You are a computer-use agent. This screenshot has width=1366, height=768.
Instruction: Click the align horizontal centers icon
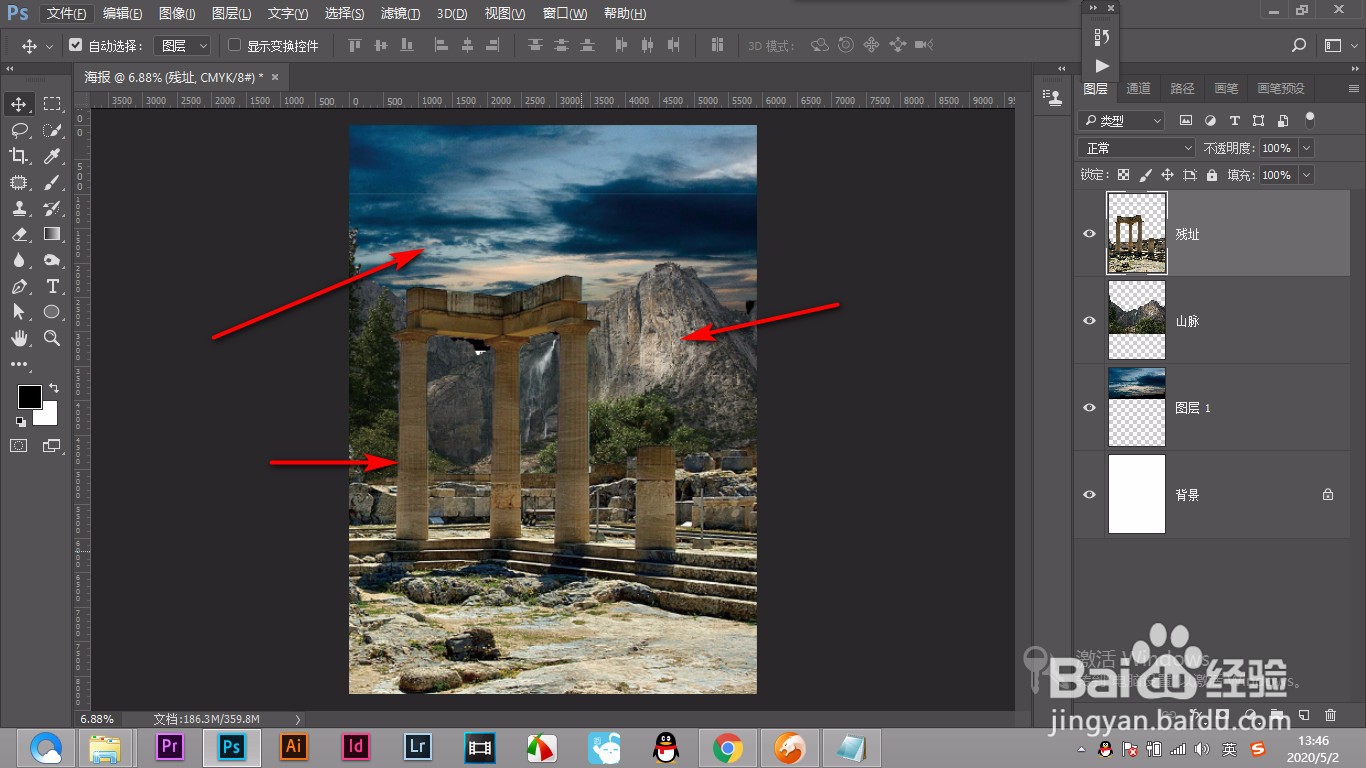point(467,45)
